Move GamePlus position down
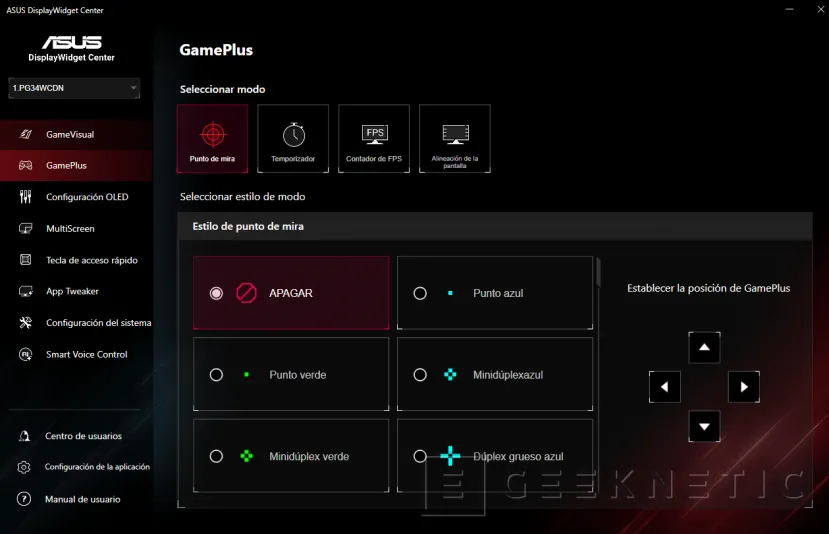 704,426
